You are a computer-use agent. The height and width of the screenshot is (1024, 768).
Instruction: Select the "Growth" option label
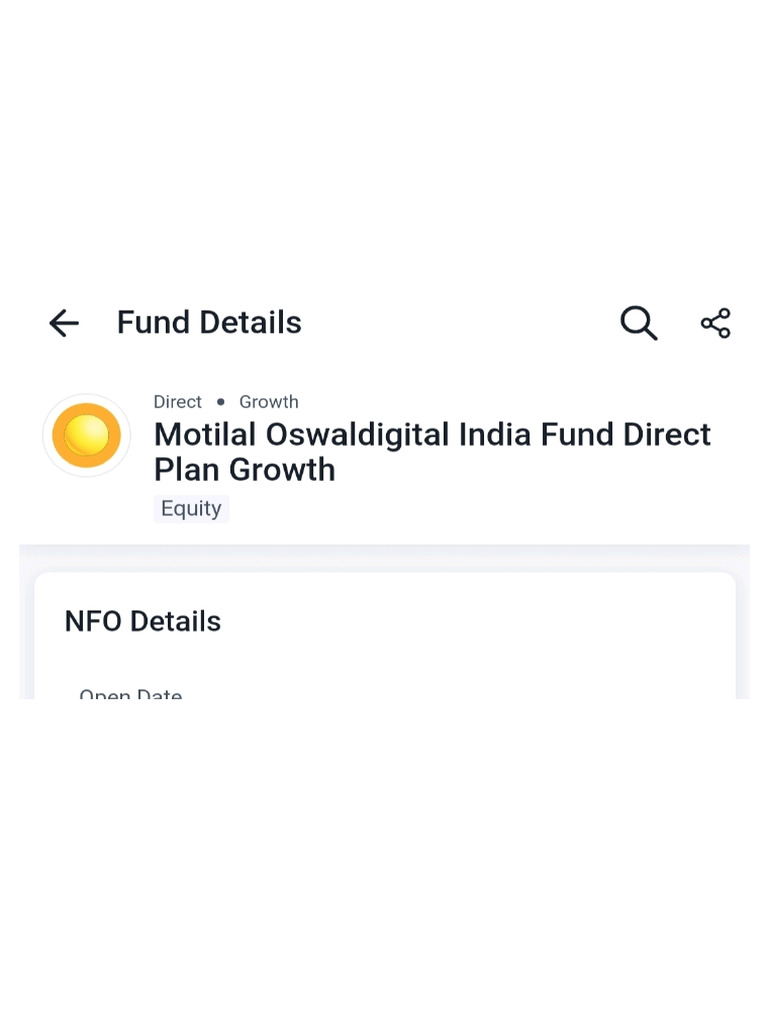click(x=269, y=402)
